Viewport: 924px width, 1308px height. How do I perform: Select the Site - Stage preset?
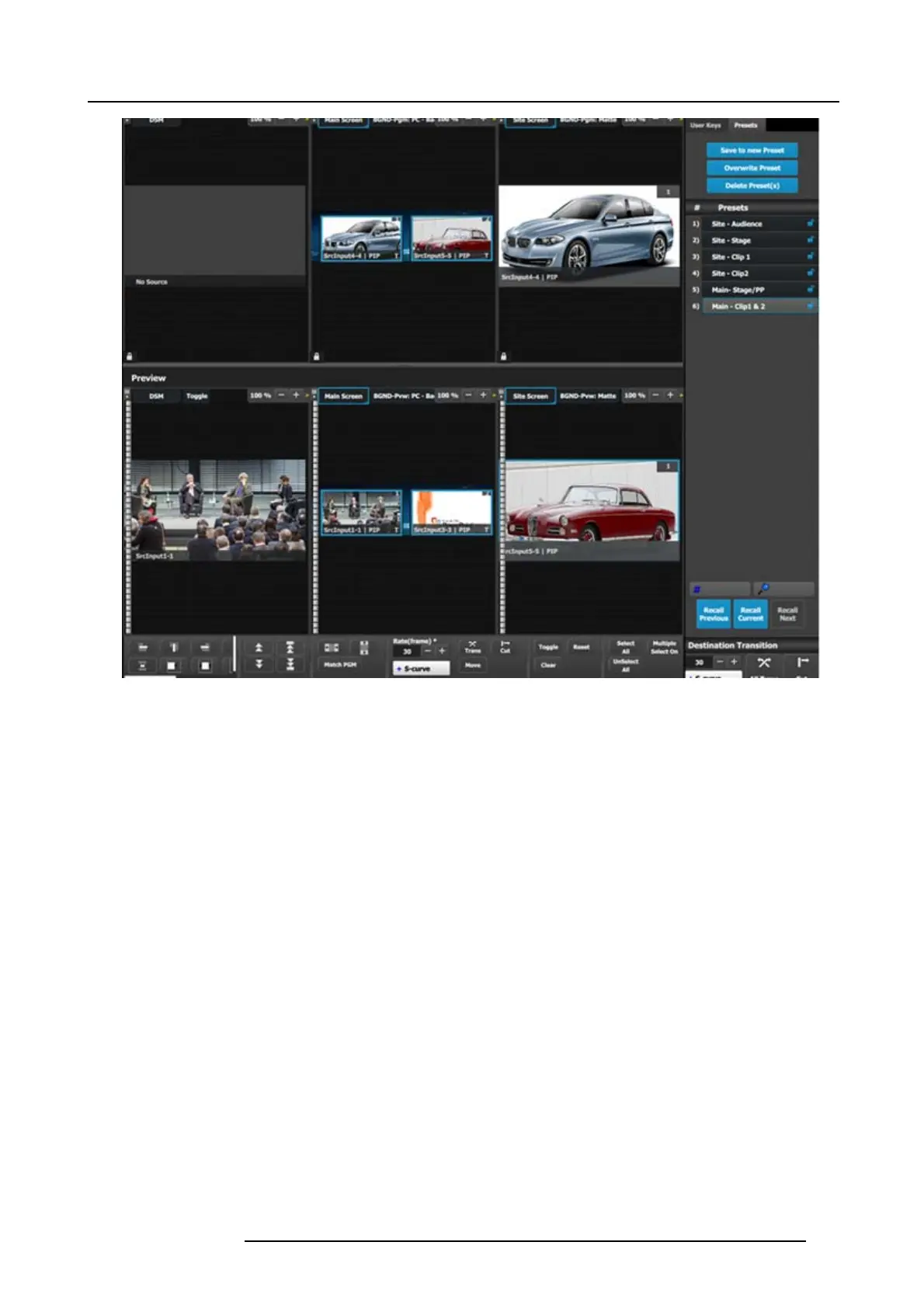tap(759, 240)
